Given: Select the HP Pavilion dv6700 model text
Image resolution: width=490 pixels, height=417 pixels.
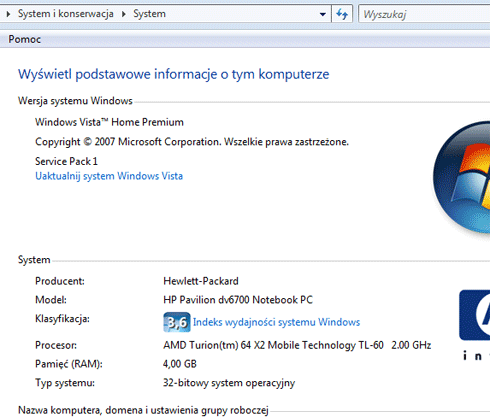Looking at the screenshot, I should [238, 300].
